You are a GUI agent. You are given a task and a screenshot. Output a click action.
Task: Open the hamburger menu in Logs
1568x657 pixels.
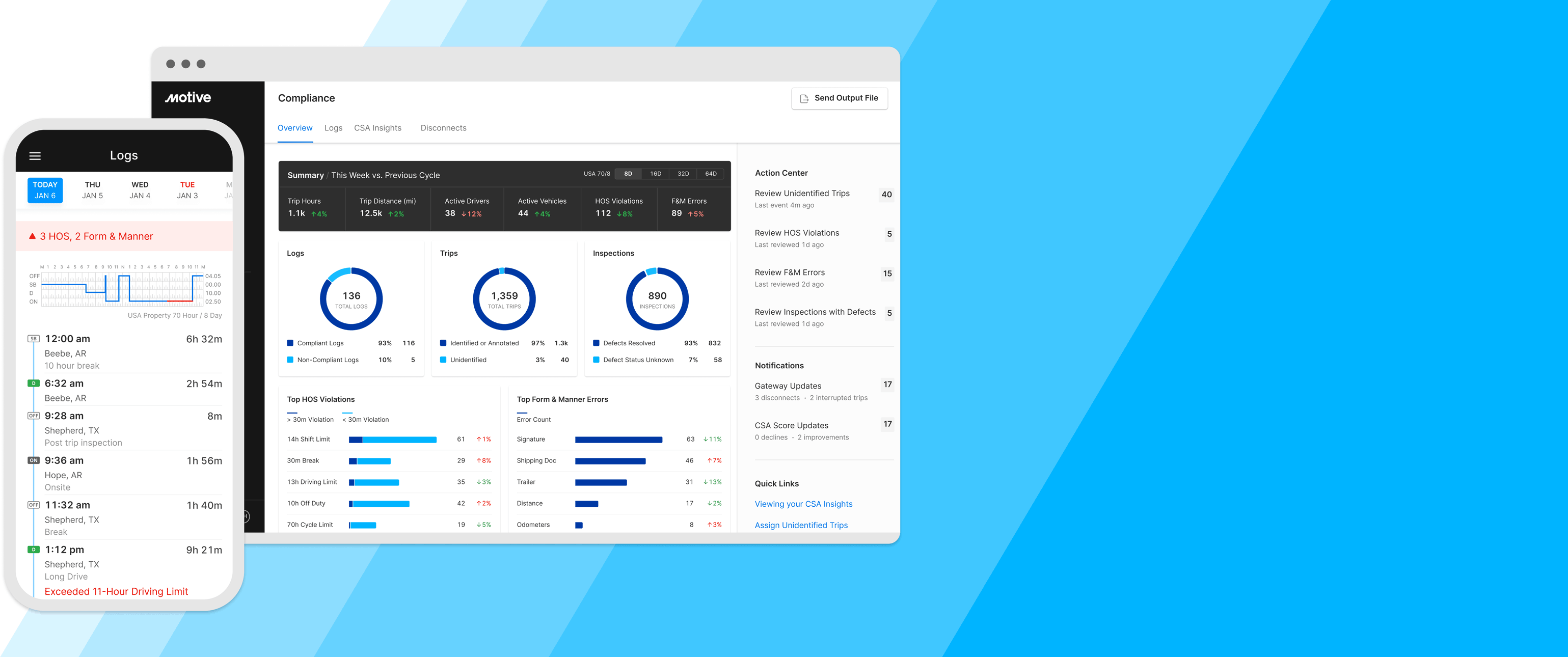(x=35, y=156)
